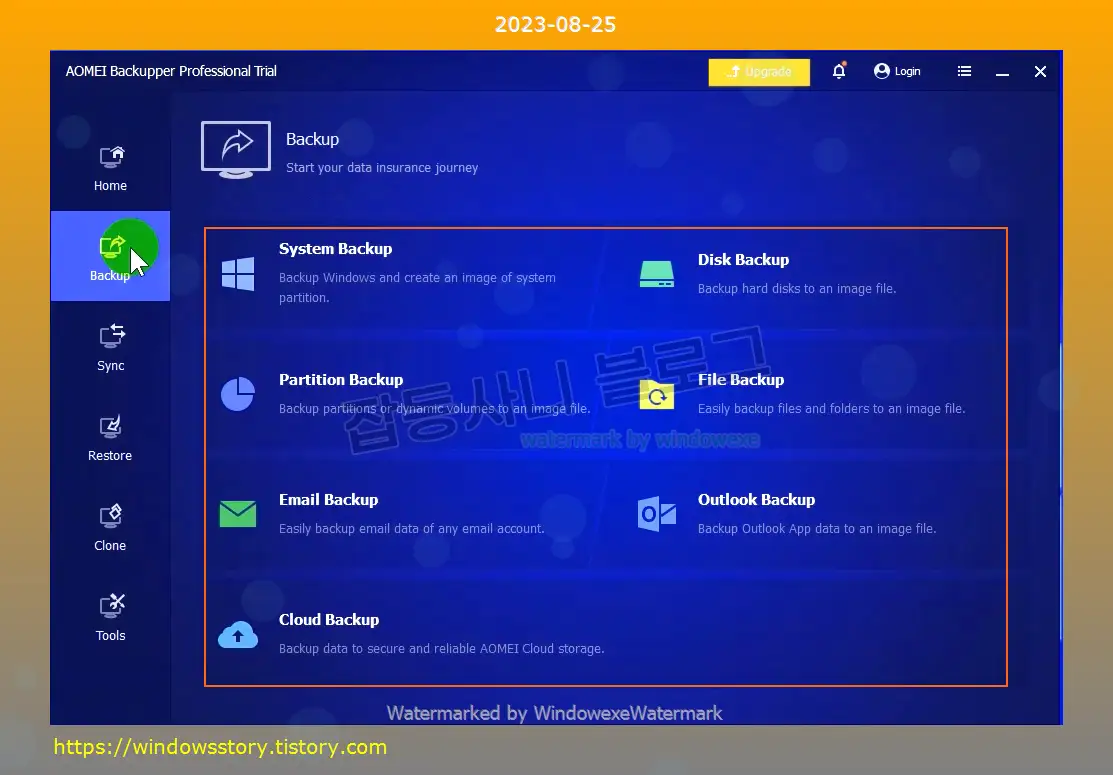Click the Disk Backup drive icon

[657, 274]
